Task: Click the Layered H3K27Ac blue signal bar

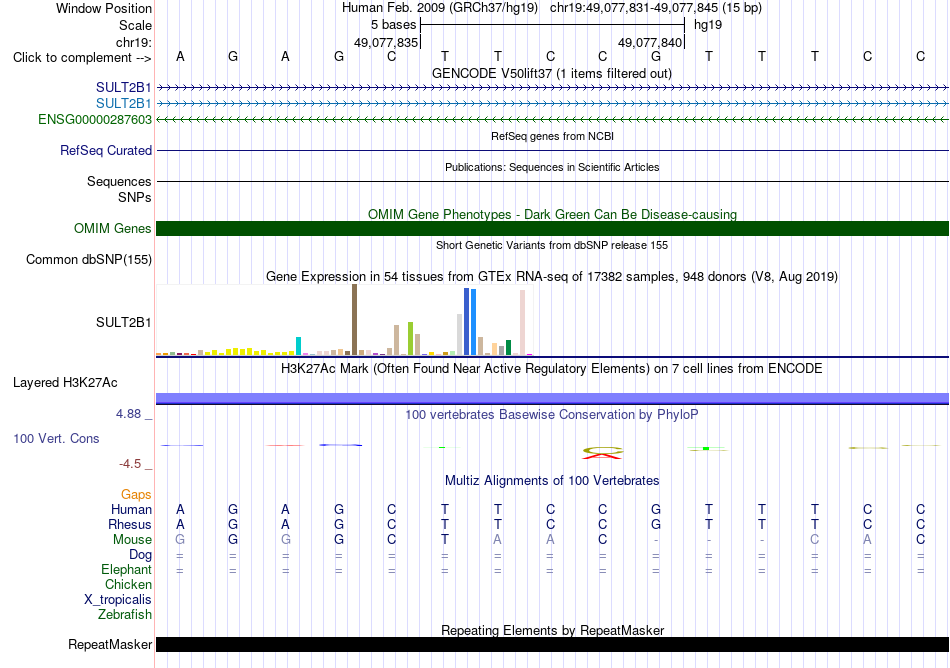Action: click(552, 398)
